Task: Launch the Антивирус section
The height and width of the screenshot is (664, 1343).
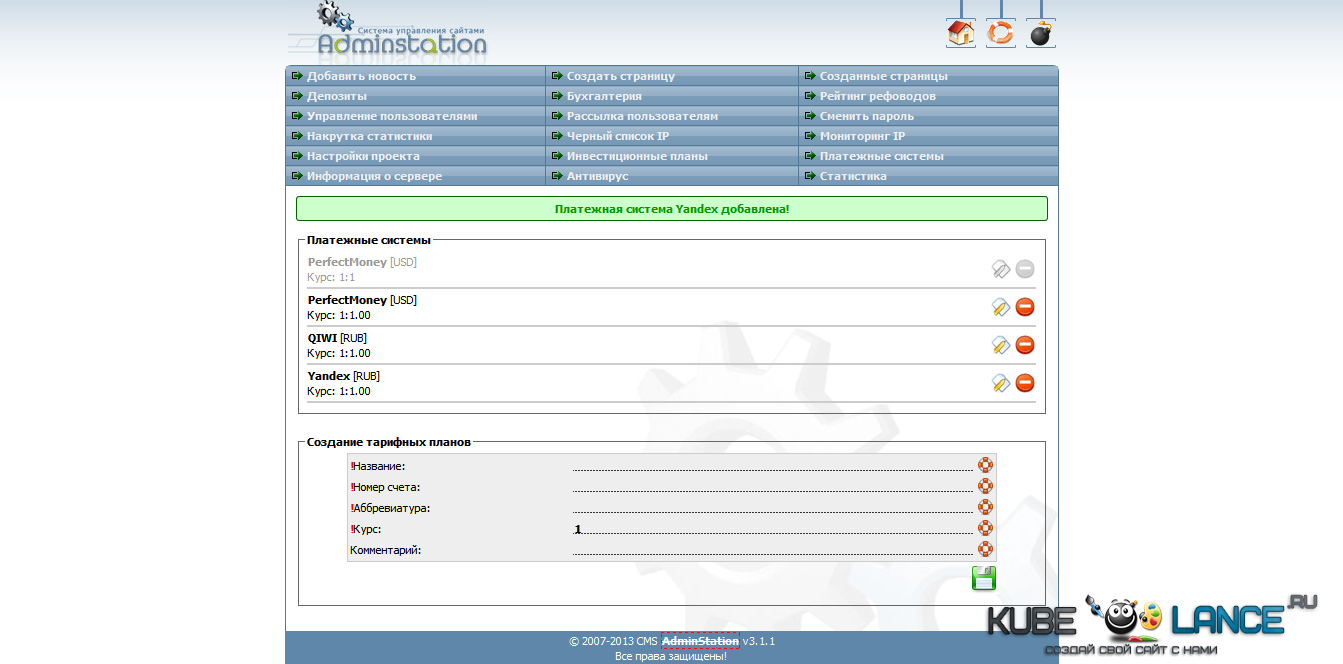Action: pyautogui.click(x=598, y=176)
